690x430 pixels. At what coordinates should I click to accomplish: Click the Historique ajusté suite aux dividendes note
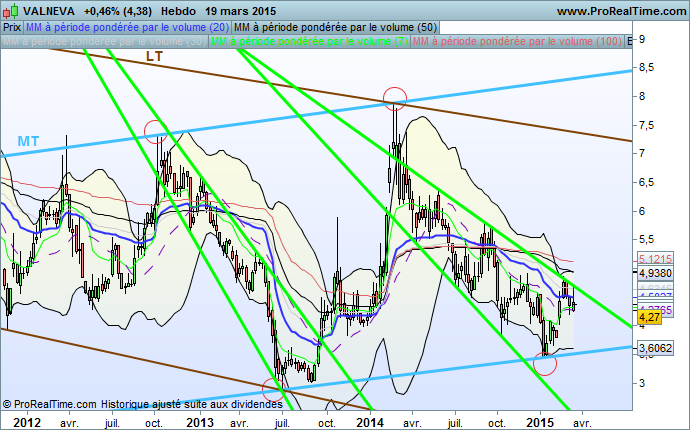pyautogui.click(x=192, y=404)
